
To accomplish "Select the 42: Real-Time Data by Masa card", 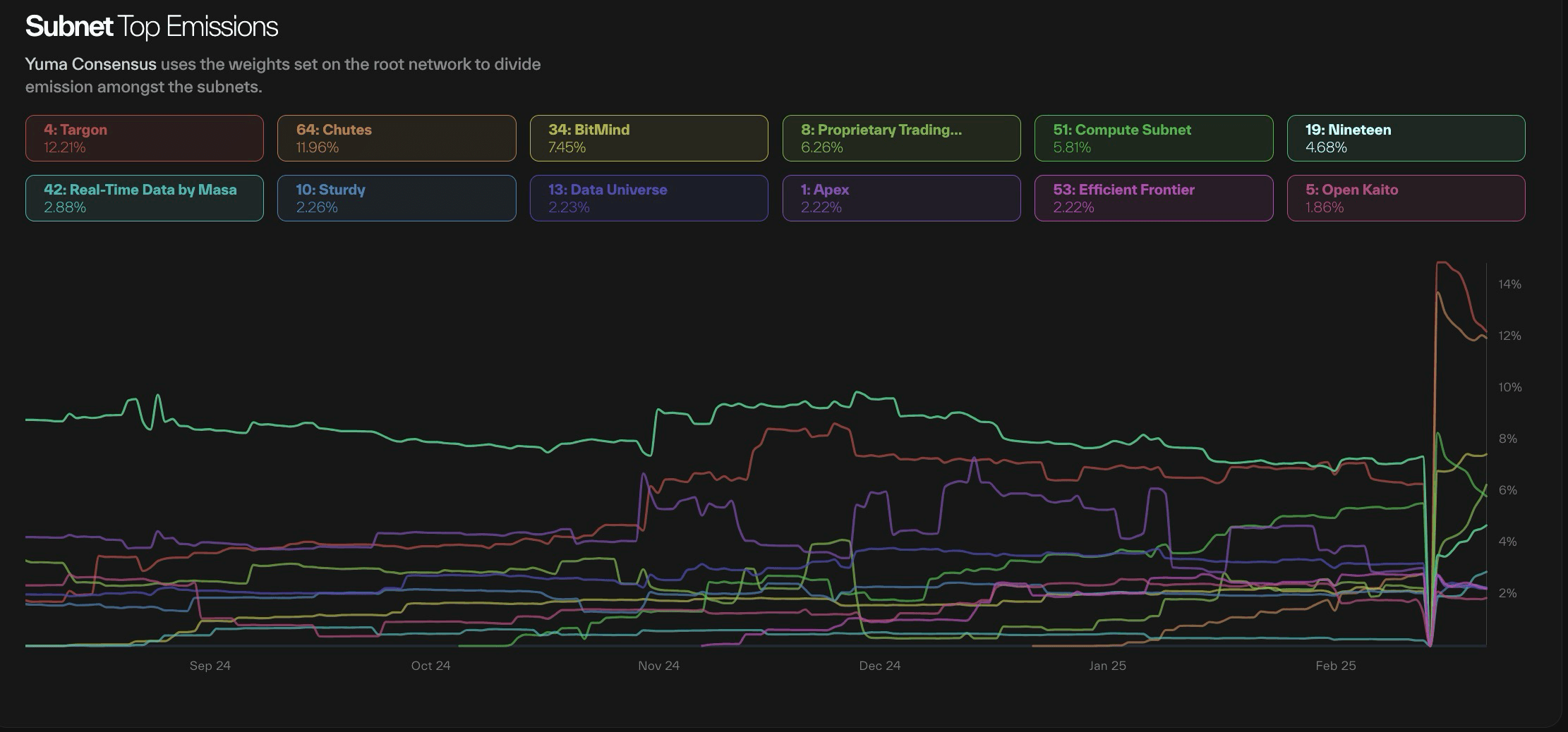I will (x=145, y=198).
